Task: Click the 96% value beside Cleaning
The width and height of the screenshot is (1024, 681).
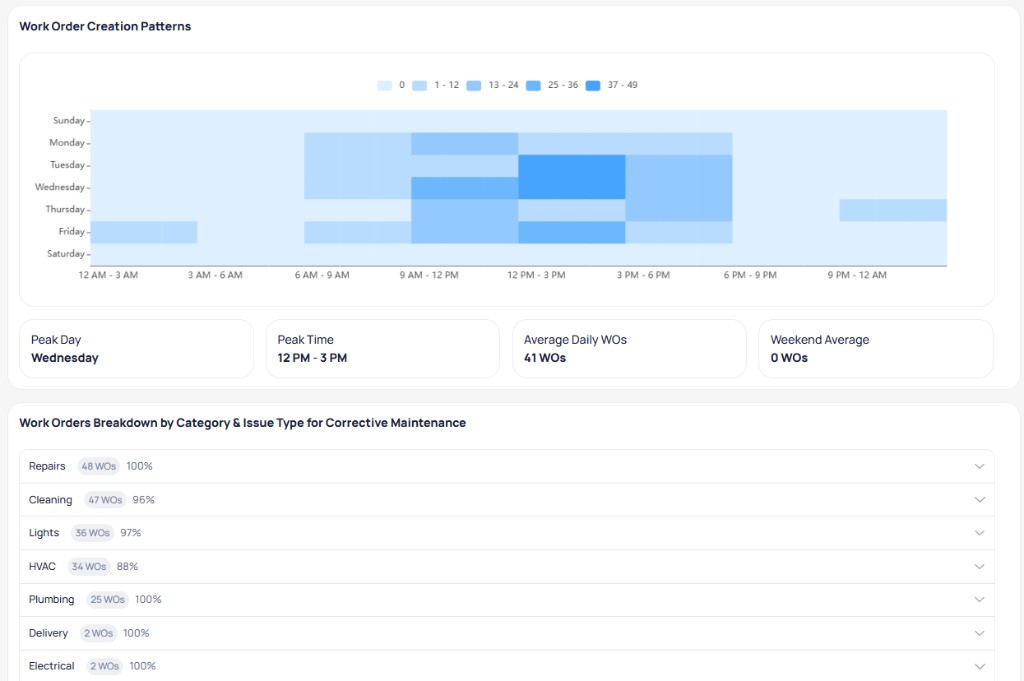Action: [144, 499]
